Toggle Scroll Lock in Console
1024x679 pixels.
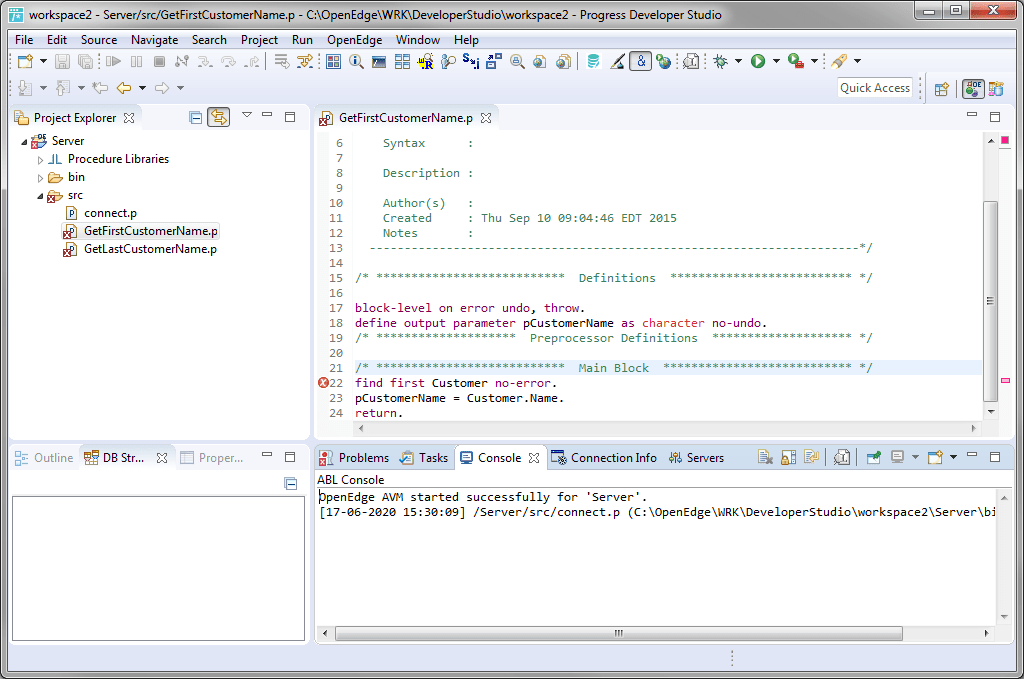788,458
